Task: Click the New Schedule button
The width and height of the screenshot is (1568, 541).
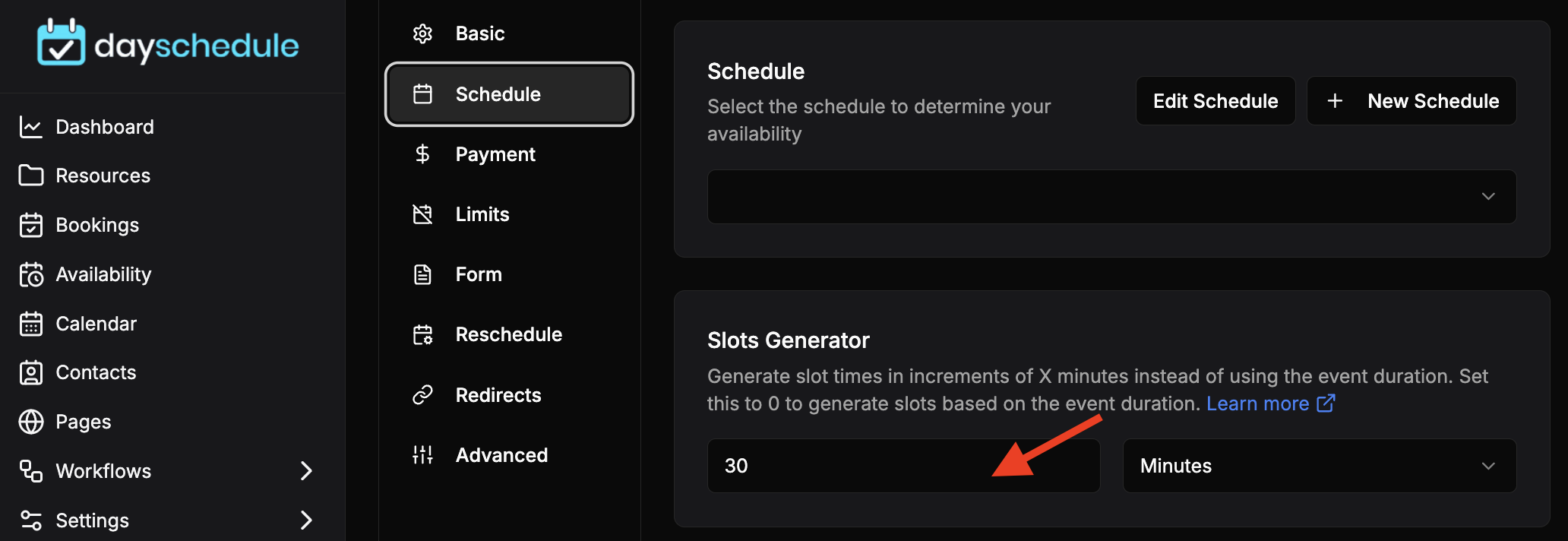Action: click(1412, 101)
